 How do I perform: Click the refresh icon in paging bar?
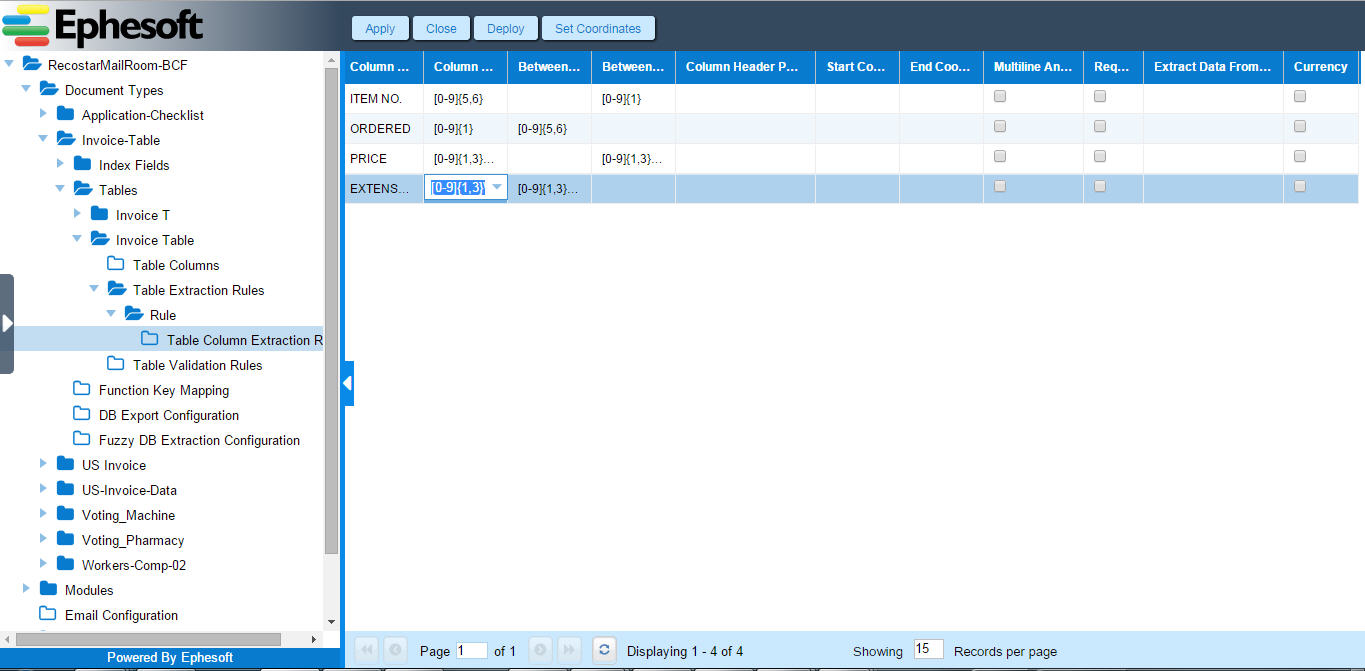tap(603, 650)
